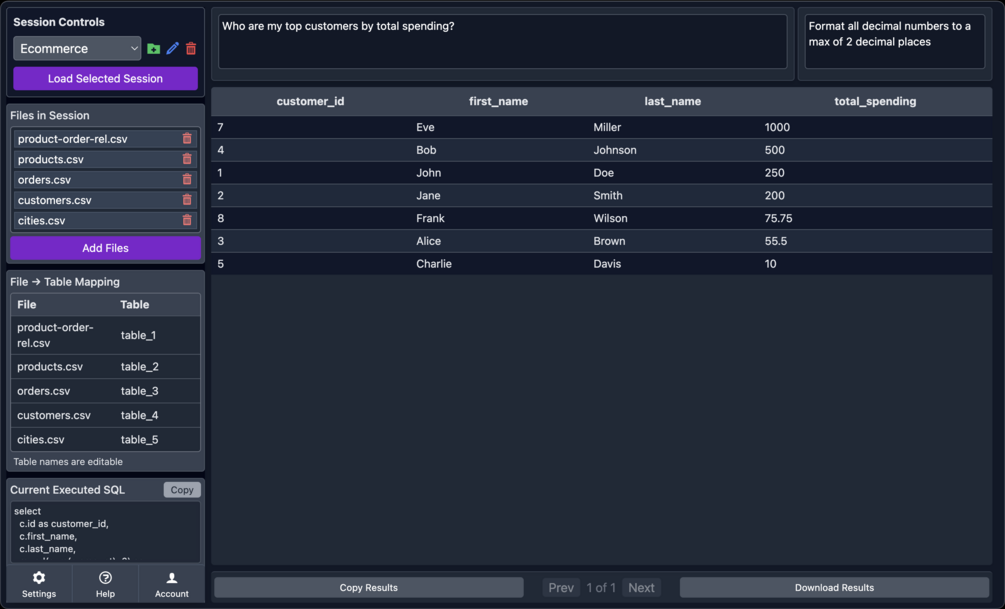Click total spending value 75.75
Screen dimensions: 1005x609
click(x=778, y=219)
